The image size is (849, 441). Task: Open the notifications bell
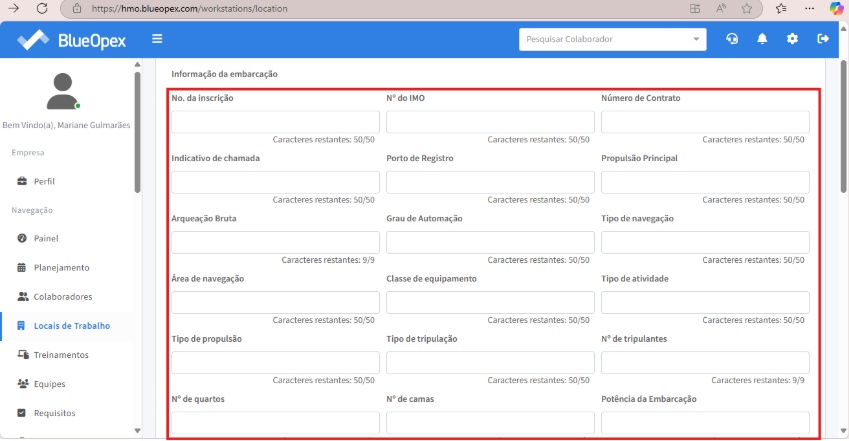pyautogui.click(x=762, y=39)
